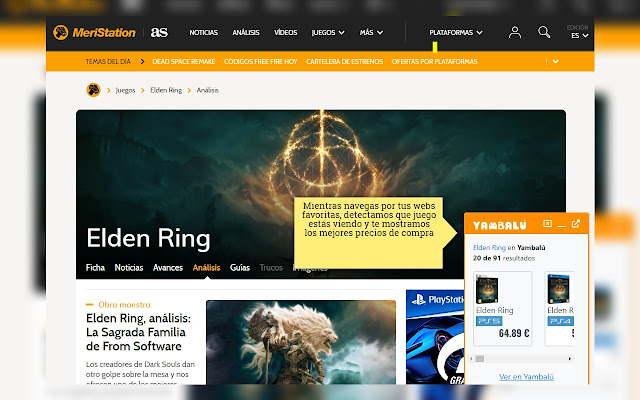Open Yambalú panel in new window
Image resolution: width=640 pixels, height=400 pixels.
pyautogui.click(x=576, y=224)
